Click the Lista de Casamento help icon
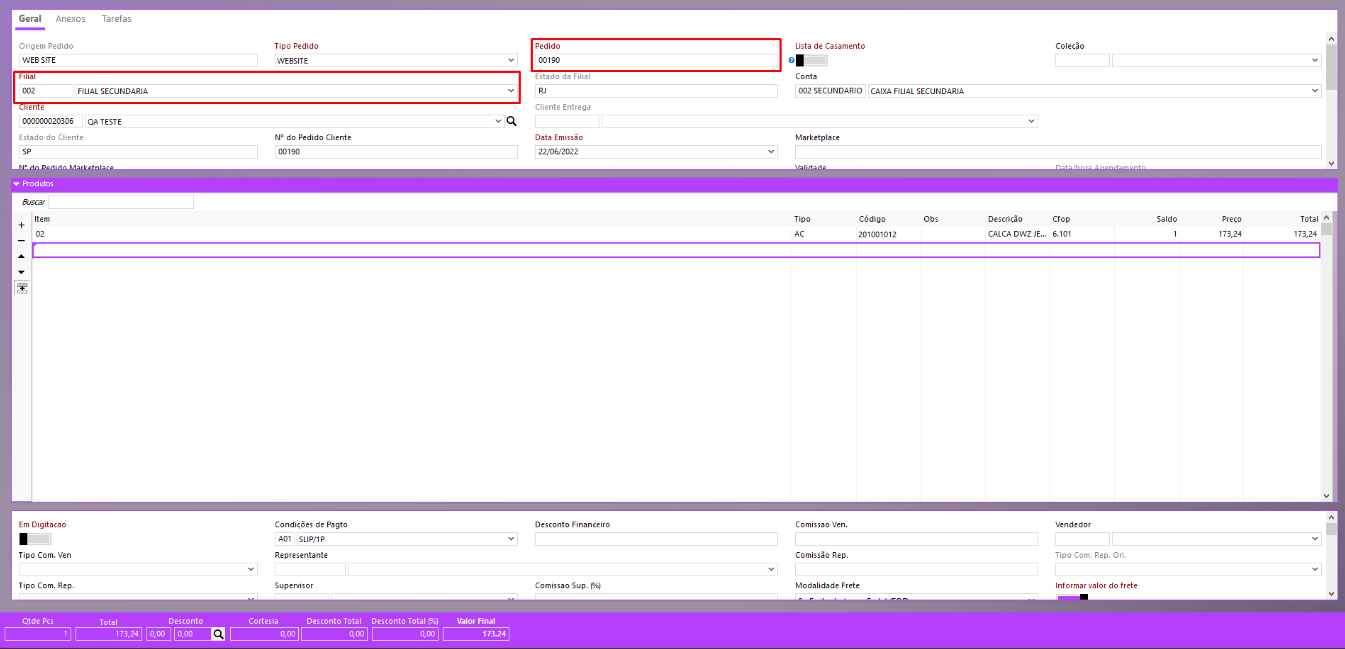1345x649 pixels. click(791, 60)
